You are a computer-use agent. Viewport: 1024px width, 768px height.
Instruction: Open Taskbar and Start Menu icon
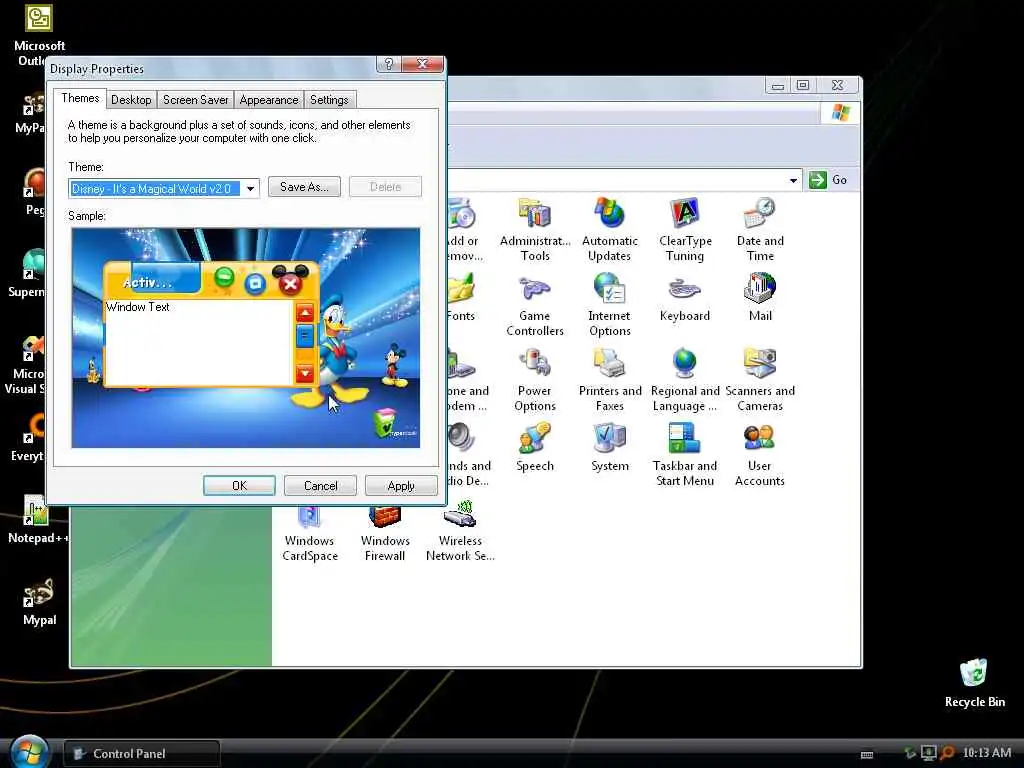click(684, 455)
